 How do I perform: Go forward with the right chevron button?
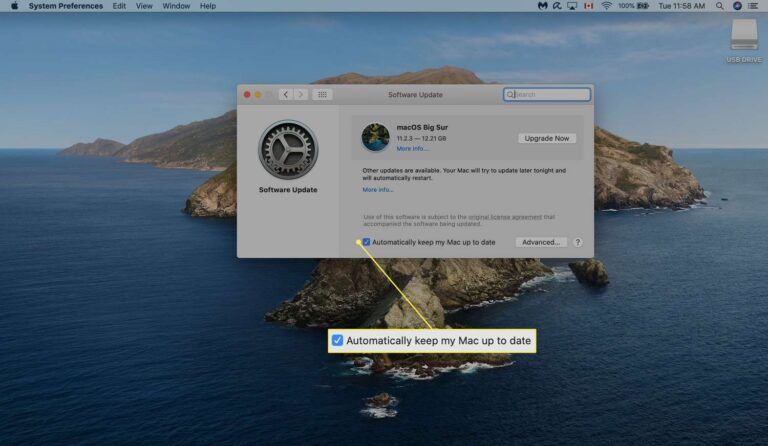301,94
